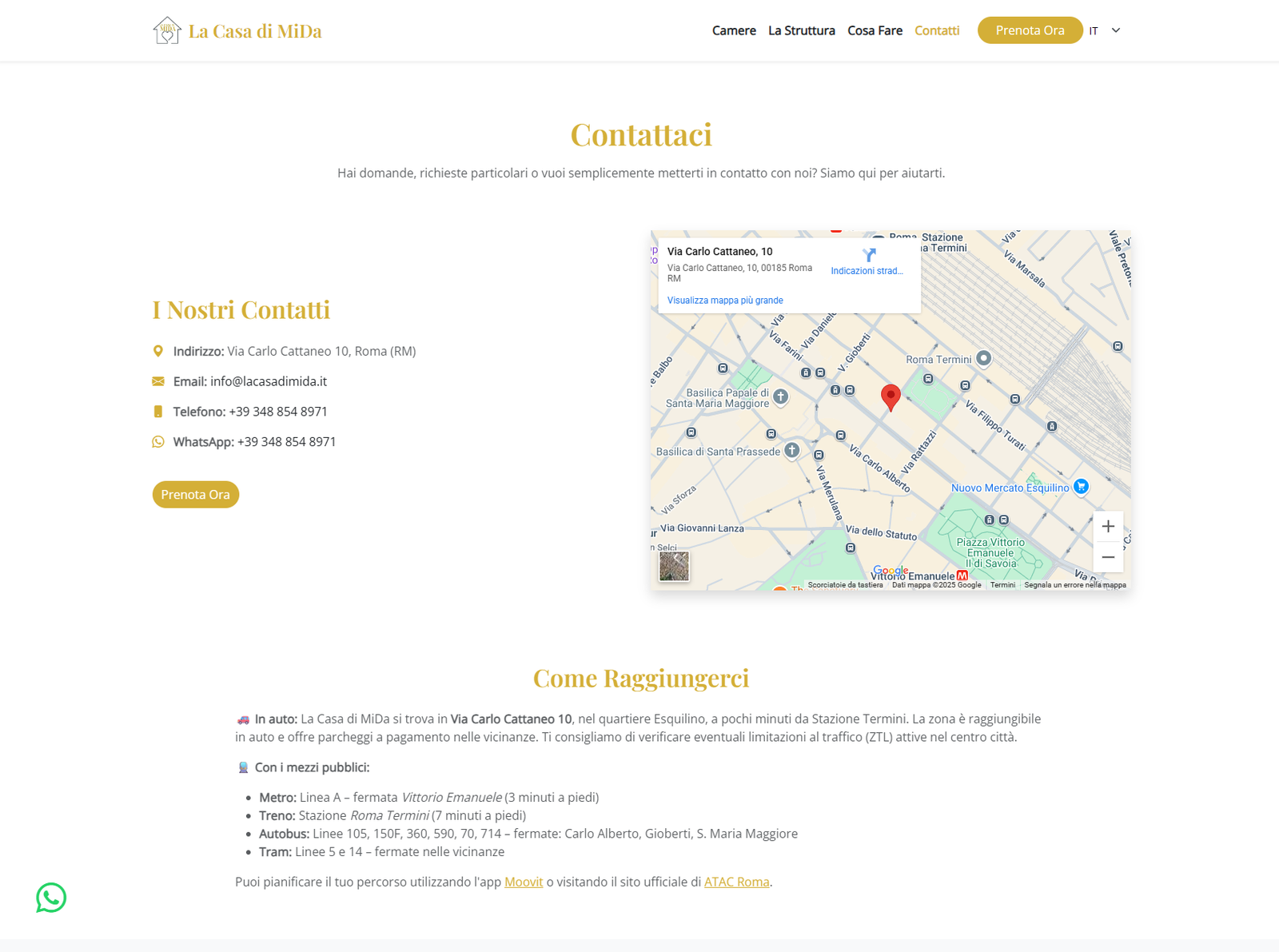The image size is (1279, 952).
Task: Click the envelope icon next to Email
Action: 157,381
